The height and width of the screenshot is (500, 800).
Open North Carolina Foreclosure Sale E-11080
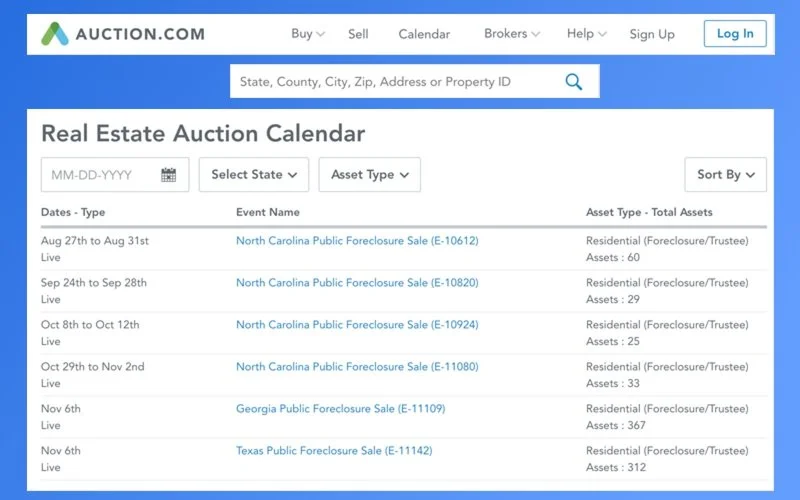pyautogui.click(x=357, y=367)
